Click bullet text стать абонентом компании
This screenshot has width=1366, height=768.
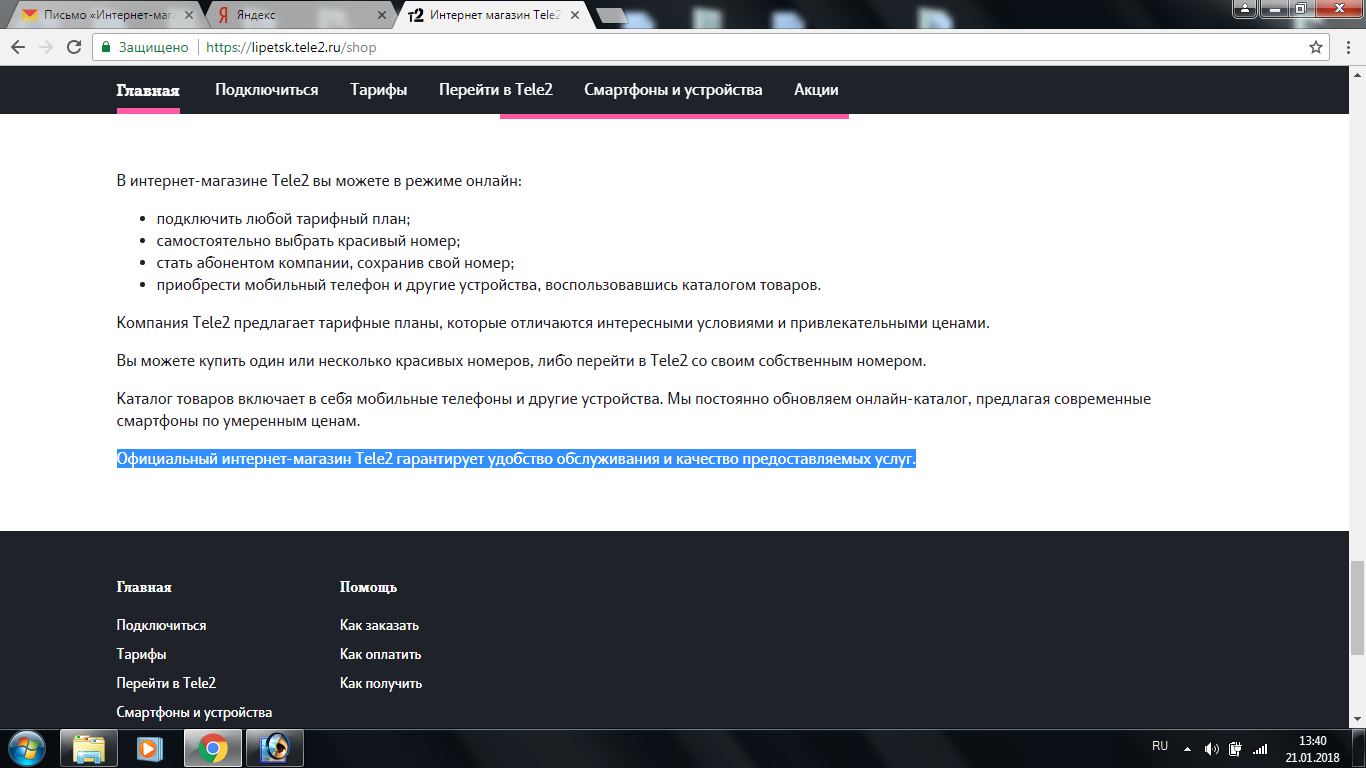335,263
